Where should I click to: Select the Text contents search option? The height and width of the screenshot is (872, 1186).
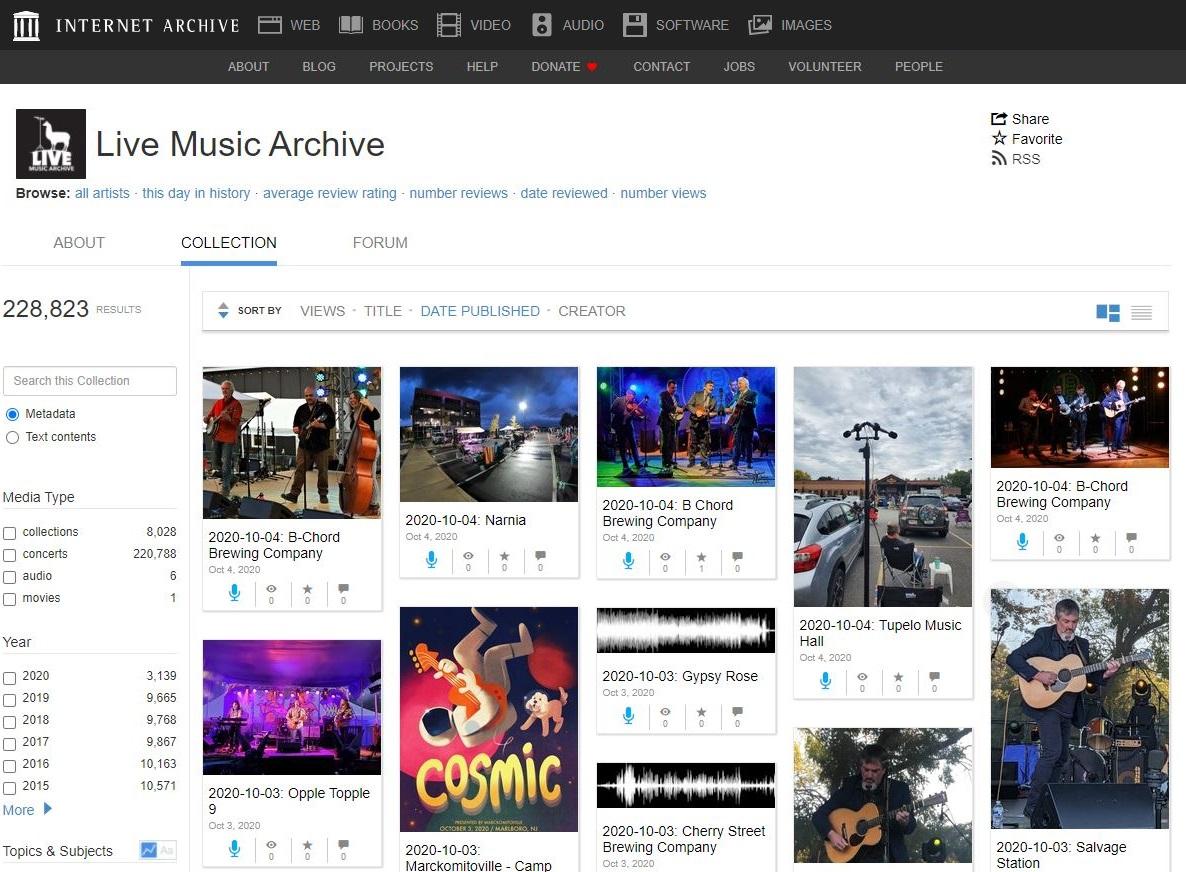point(12,437)
